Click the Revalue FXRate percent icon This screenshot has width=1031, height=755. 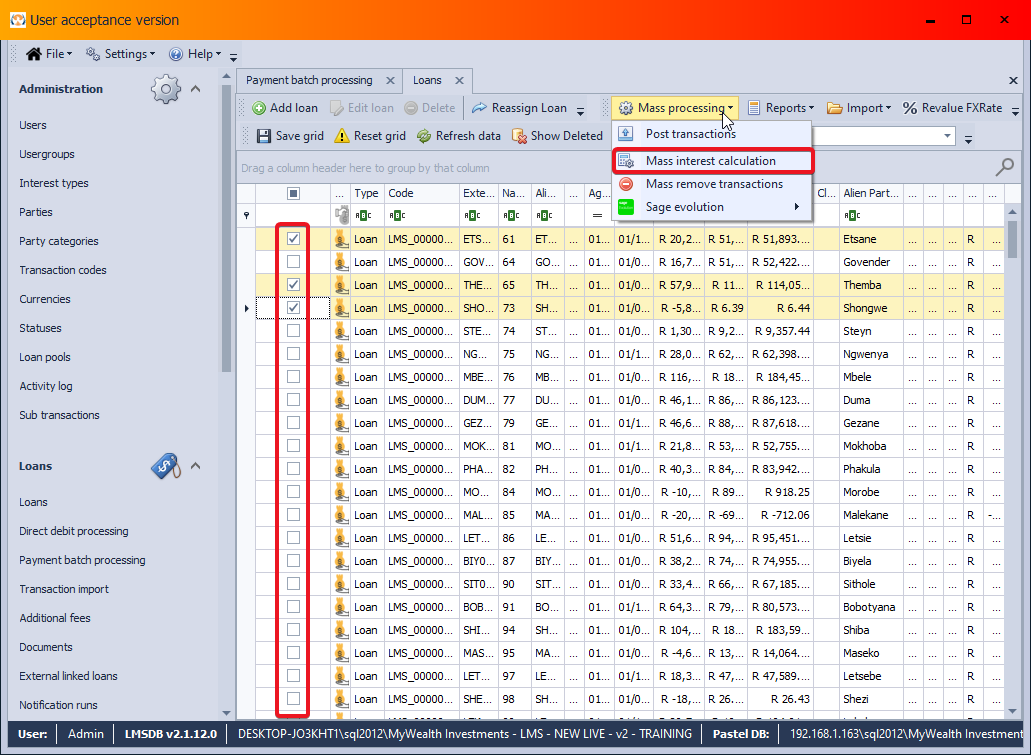[x=910, y=108]
